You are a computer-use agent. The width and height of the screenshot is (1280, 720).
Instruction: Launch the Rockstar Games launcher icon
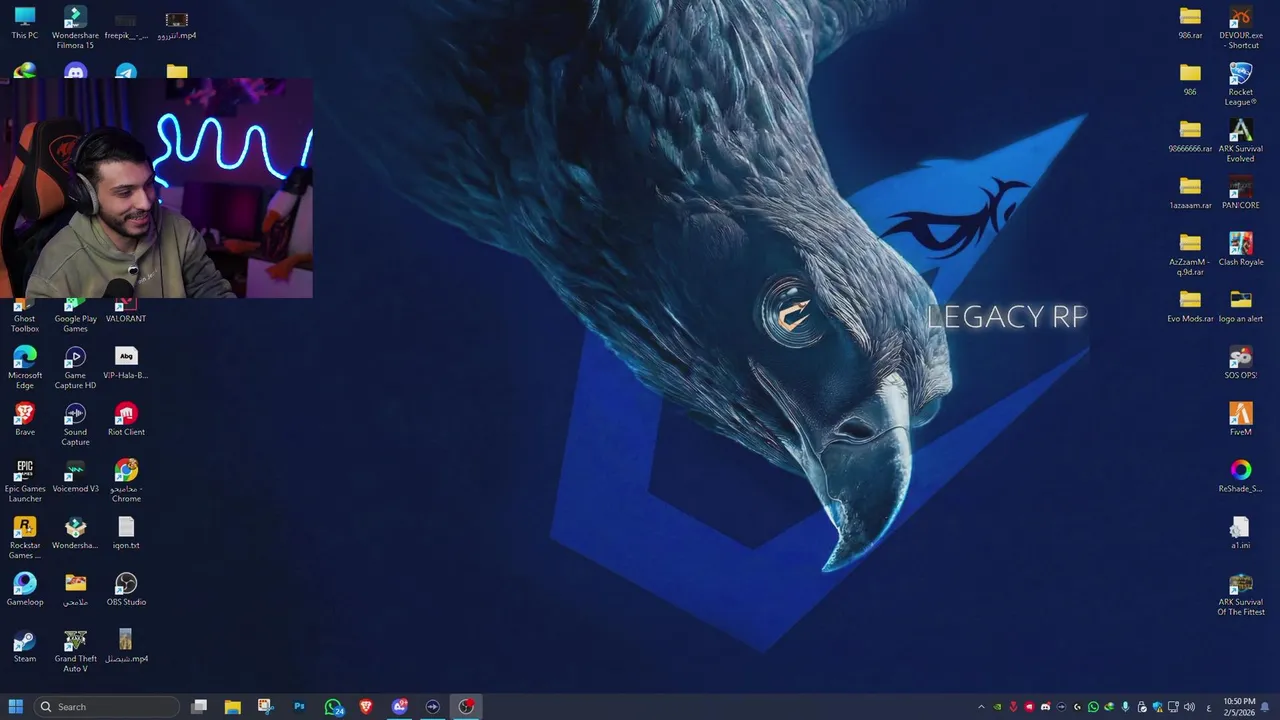point(25,538)
